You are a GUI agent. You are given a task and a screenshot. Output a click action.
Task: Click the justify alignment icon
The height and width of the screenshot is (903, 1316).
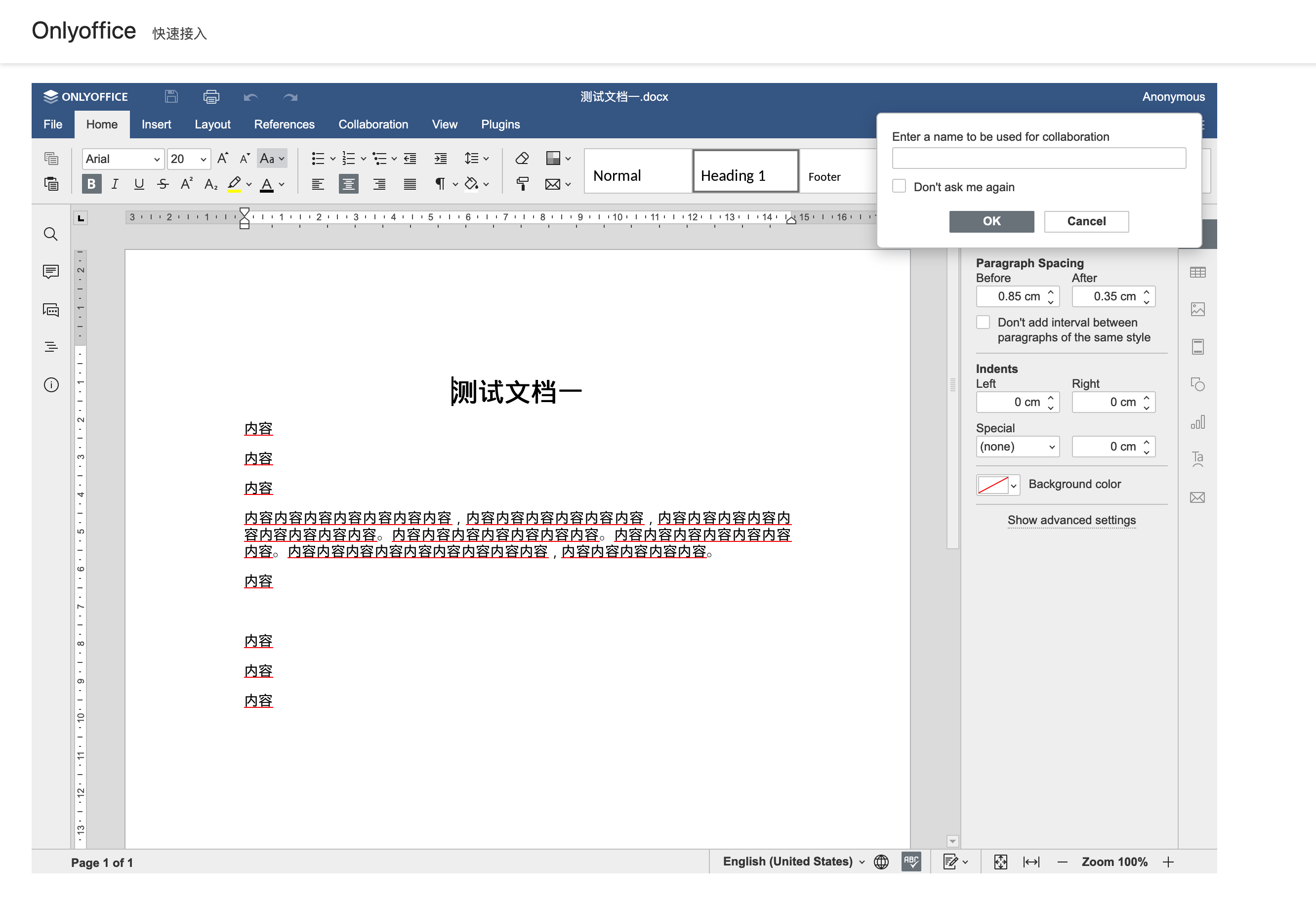coord(410,184)
